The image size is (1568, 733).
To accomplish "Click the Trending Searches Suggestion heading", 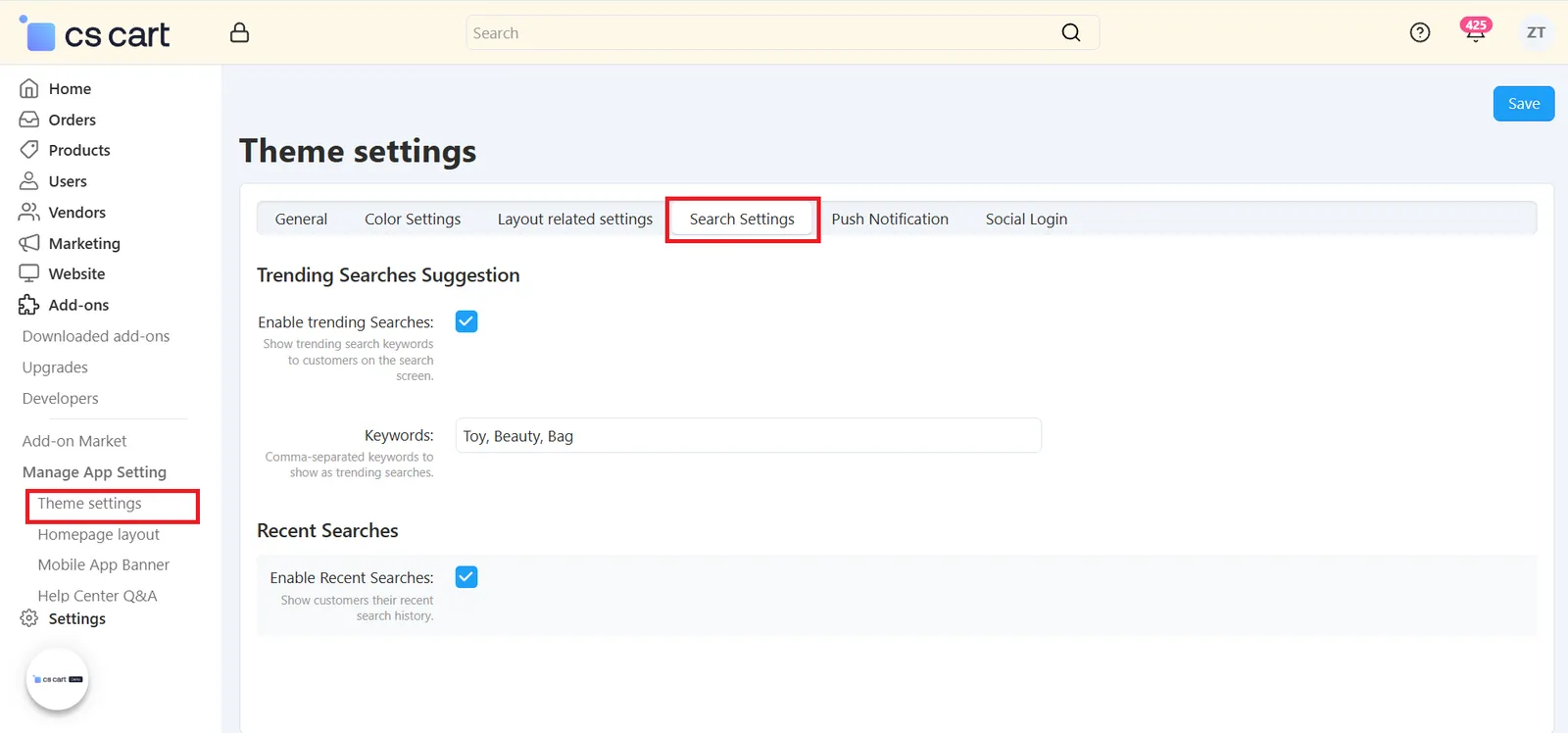I will click(x=388, y=275).
